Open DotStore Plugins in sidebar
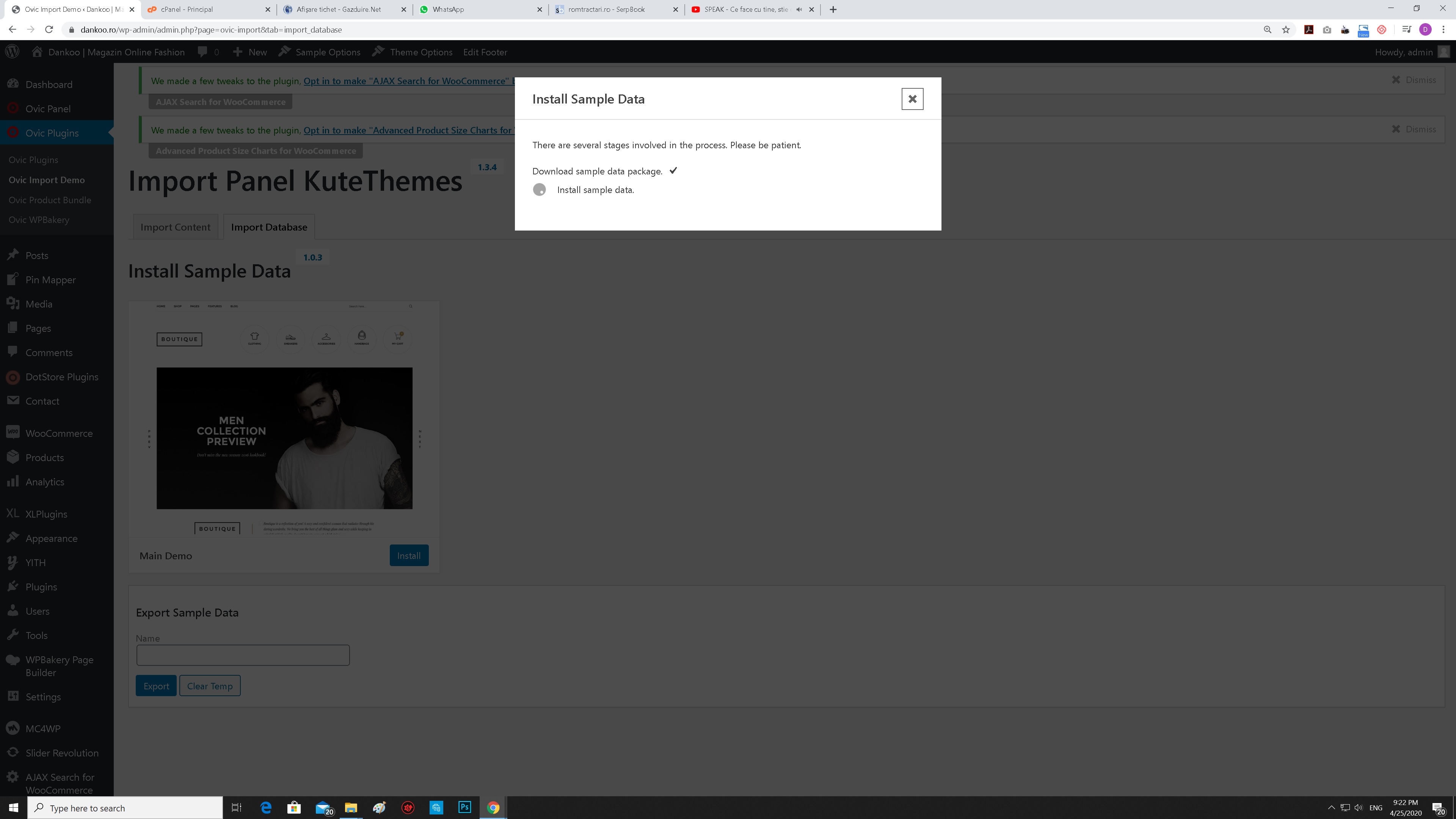 [56, 377]
